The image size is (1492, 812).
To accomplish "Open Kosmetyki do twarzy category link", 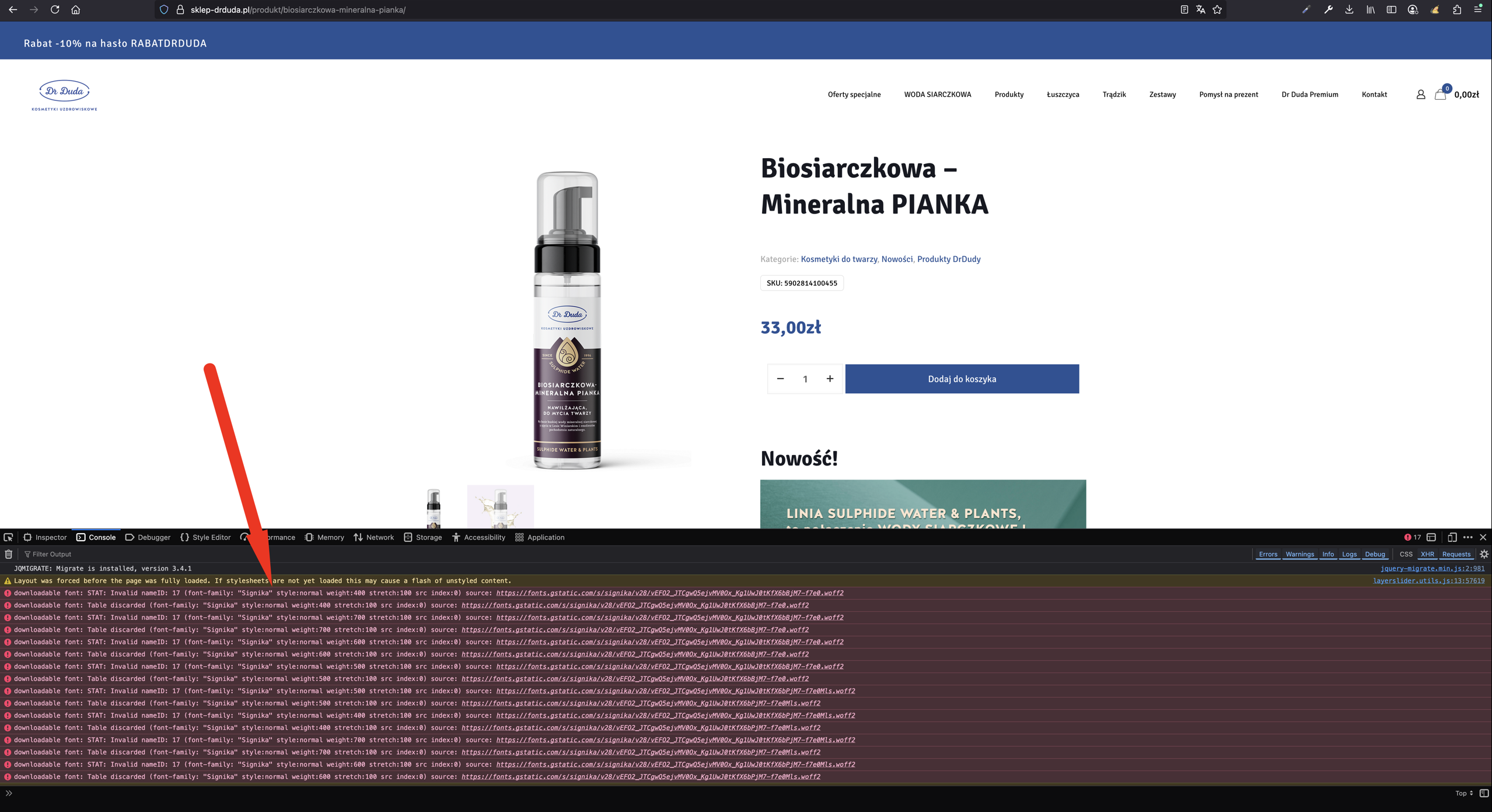I will 839,259.
